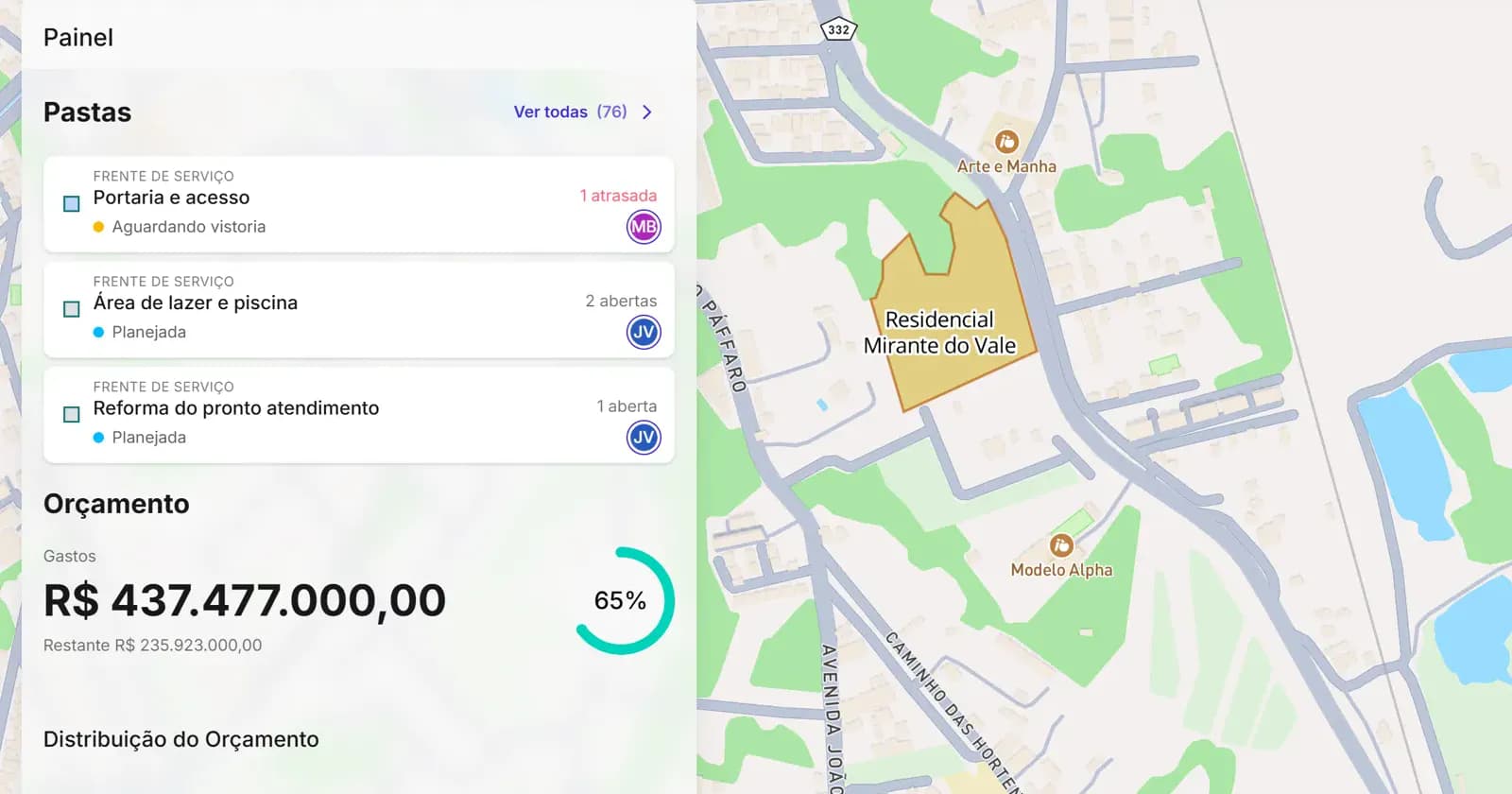The height and width of the screenshot is (794, 1512).
Task: Click the 332 highway shield on the map
Action: [838, 29]
